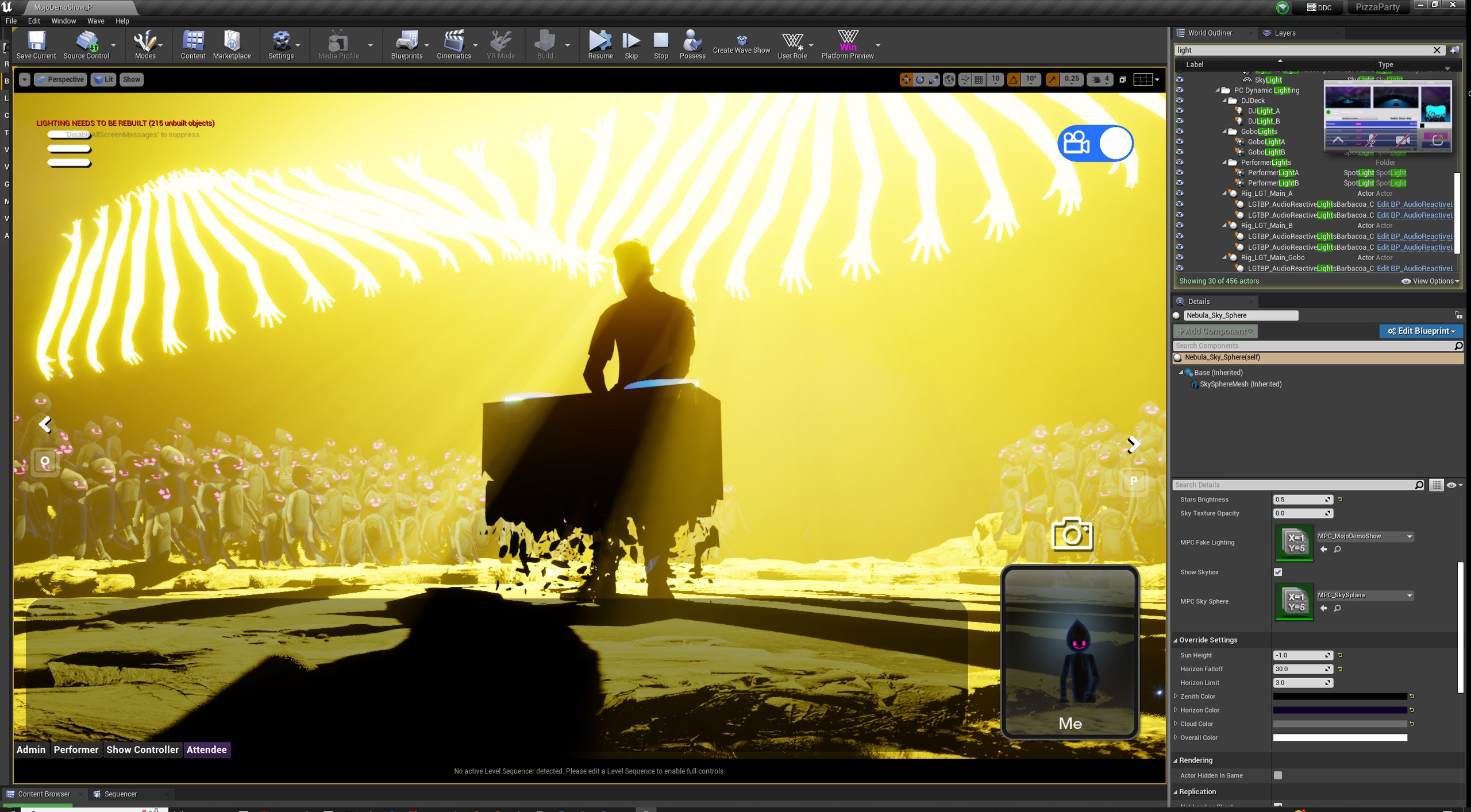The image size is (1471, 812).
Task: Open Source Control from the toolbar
Action: (x=86, y=45)
